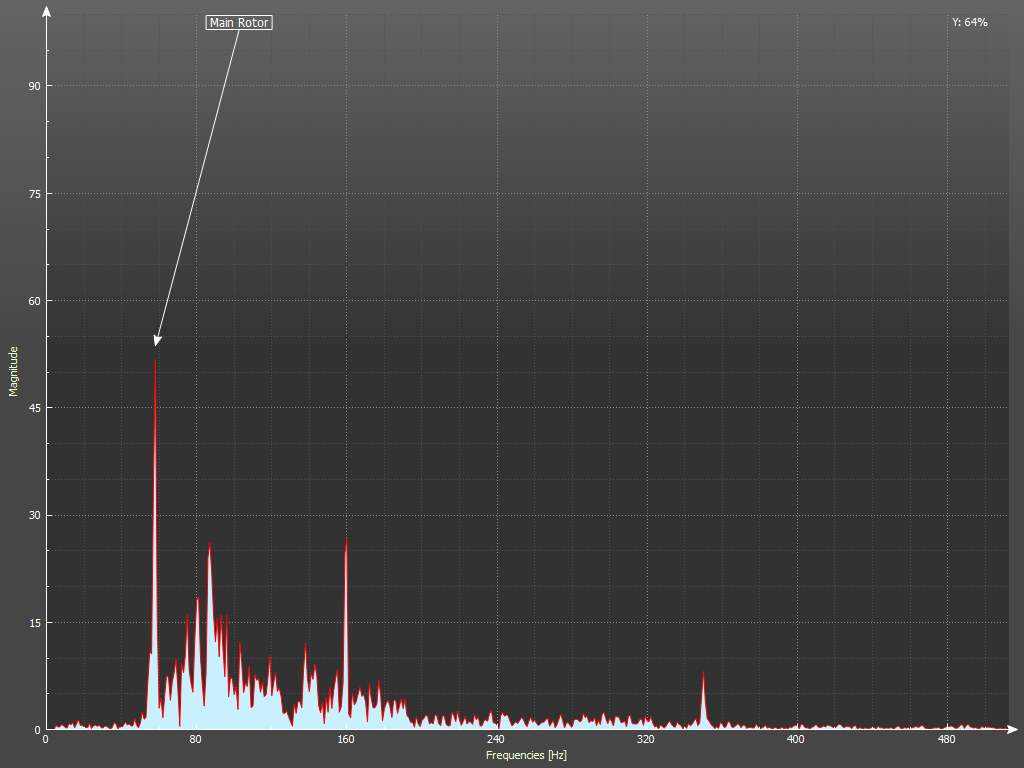Click the 75 tick label on Magnitude axis
The height and width of the screenshot is (768, 1024).
34,193
